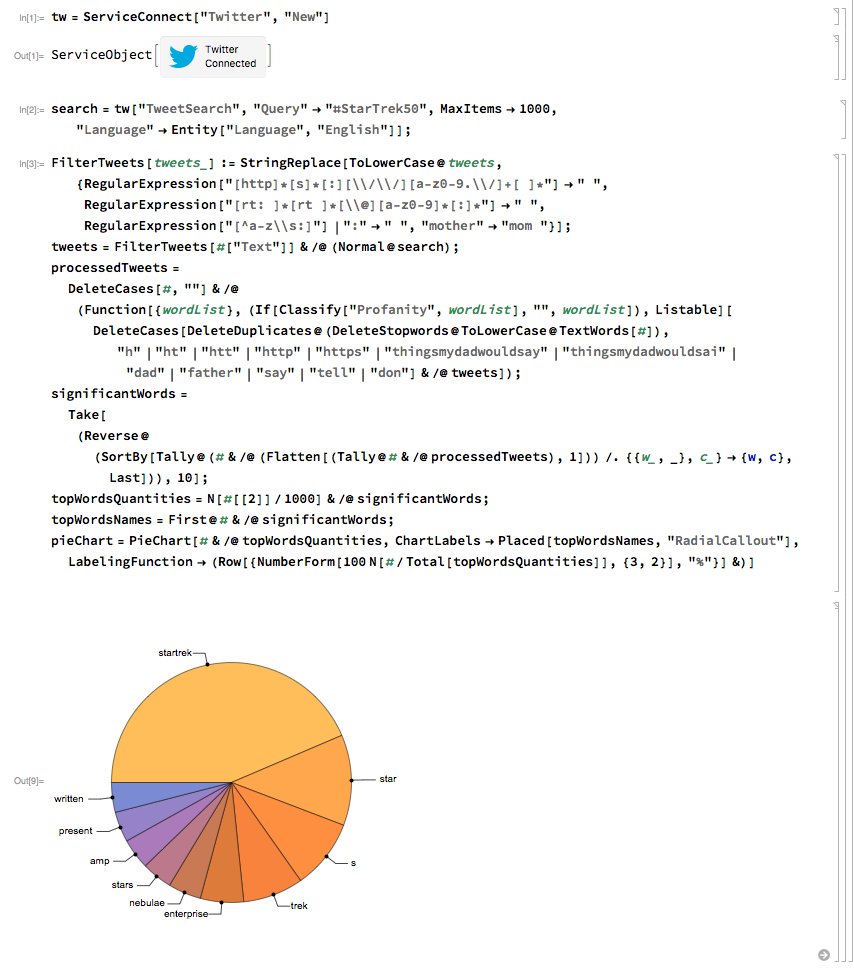Click the circled arrow icon at notebook bottom
This screenshot has height=971, width=854.
(x=824, y=955)
